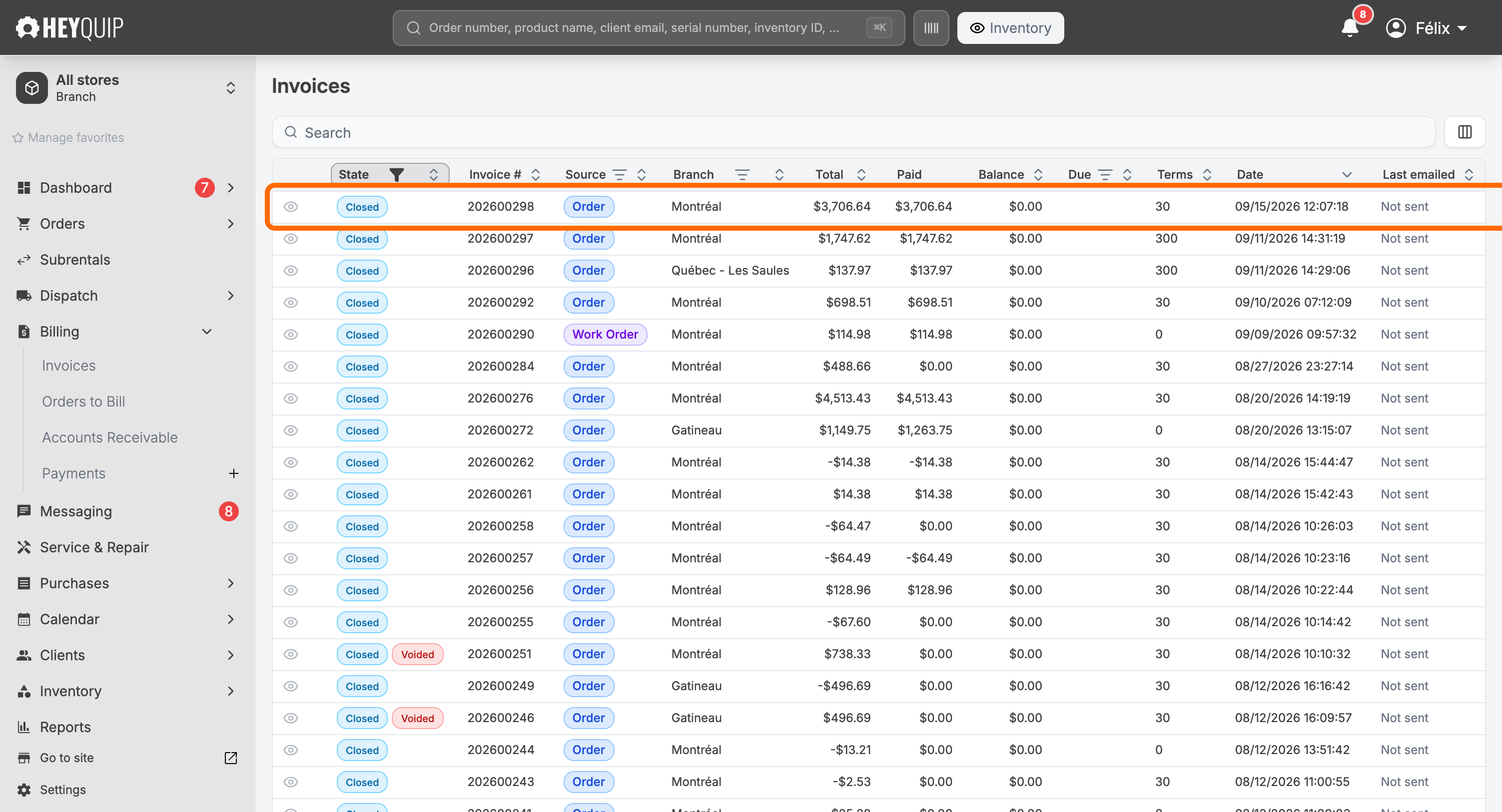View invoice 202600298 via eye icon
The image size is (1502, 812).
pyautogui.click(x=291, y=207)
